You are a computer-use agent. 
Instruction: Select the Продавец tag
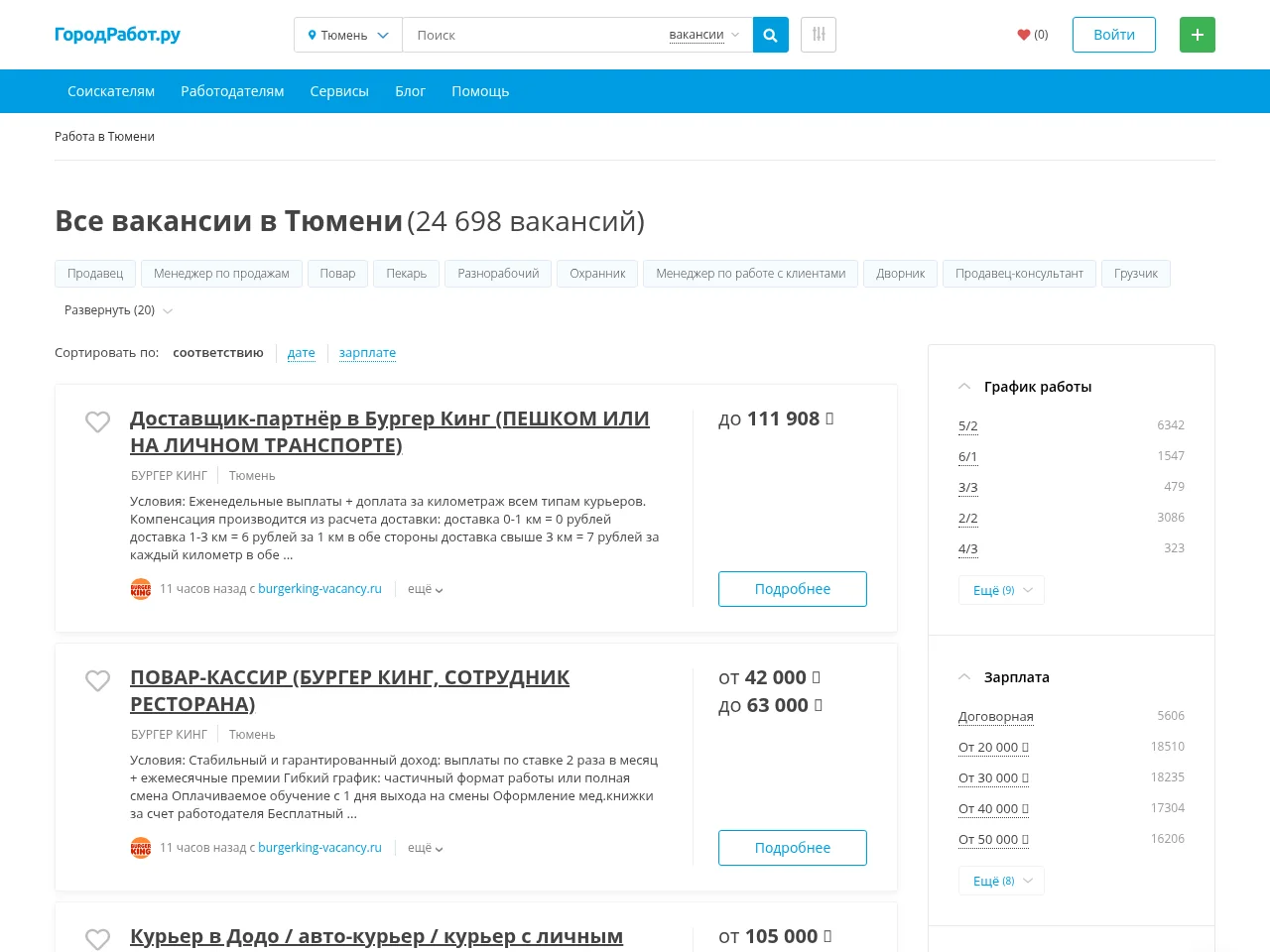95,274
